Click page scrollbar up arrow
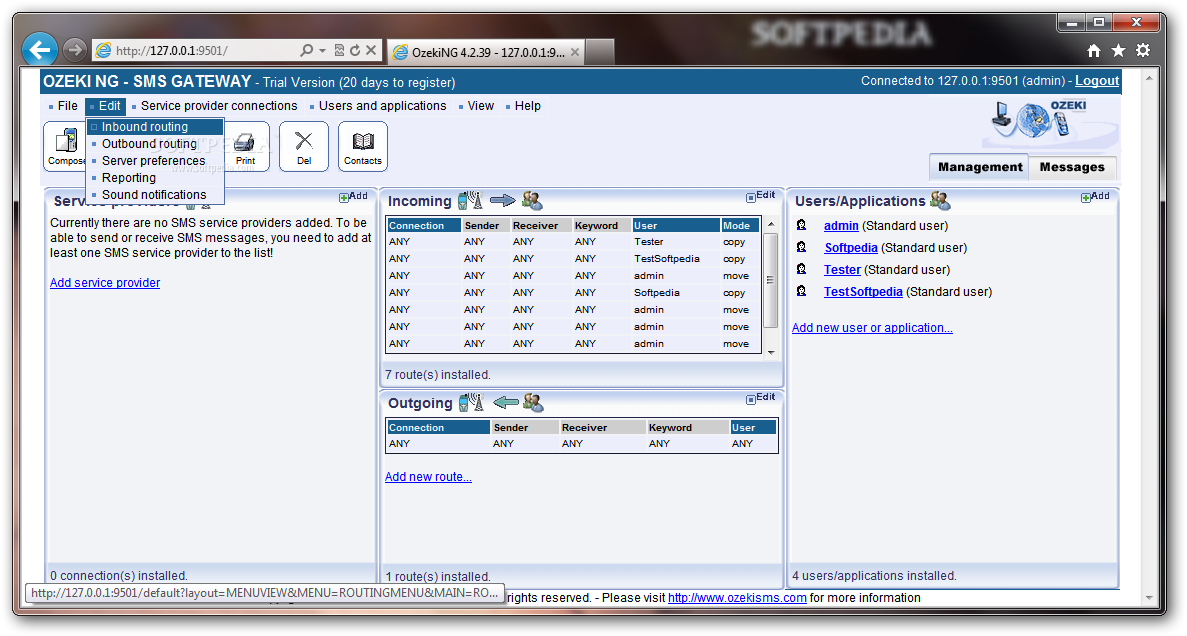Image resolution: width=1187 pixels, height=636 pixels. click(1149, 78)
